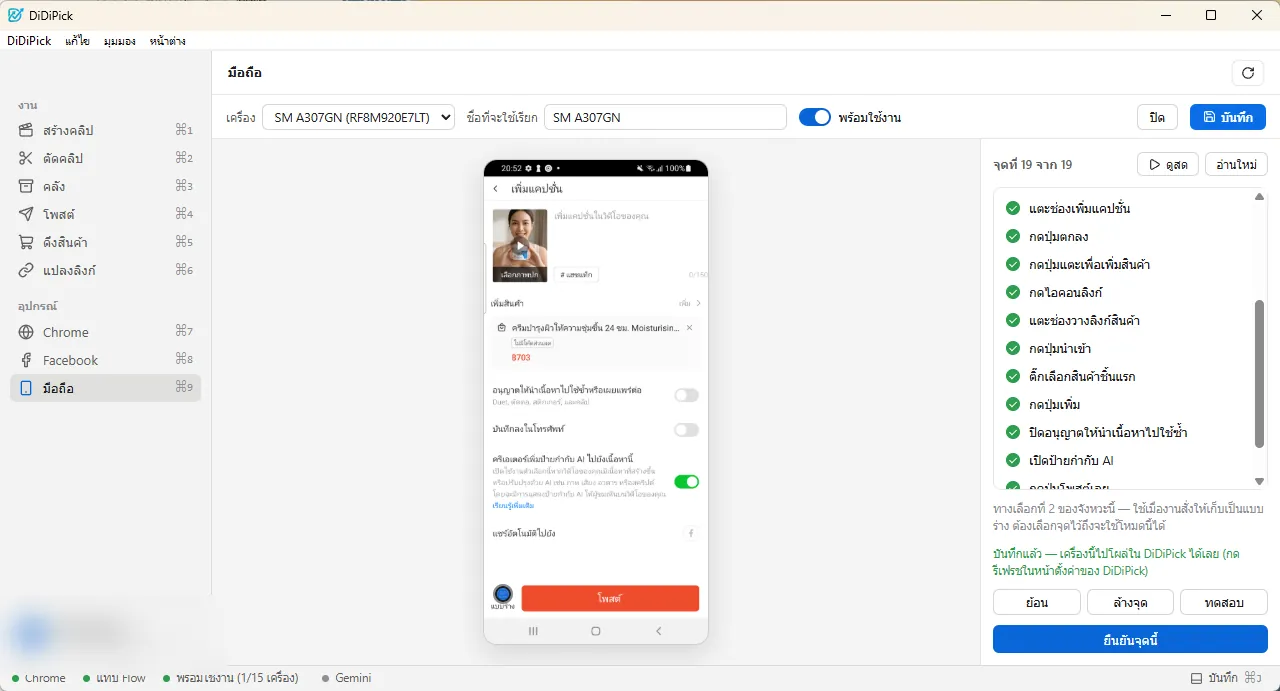Click the ปิด button
The height and width of the screenshot is (691, 1280).
pos(1157,117)
